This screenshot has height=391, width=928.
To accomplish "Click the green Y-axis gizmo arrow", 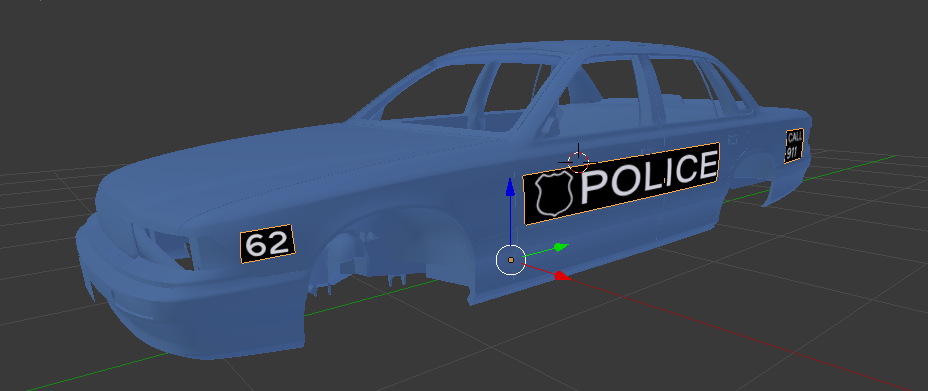I will (560, 246).
